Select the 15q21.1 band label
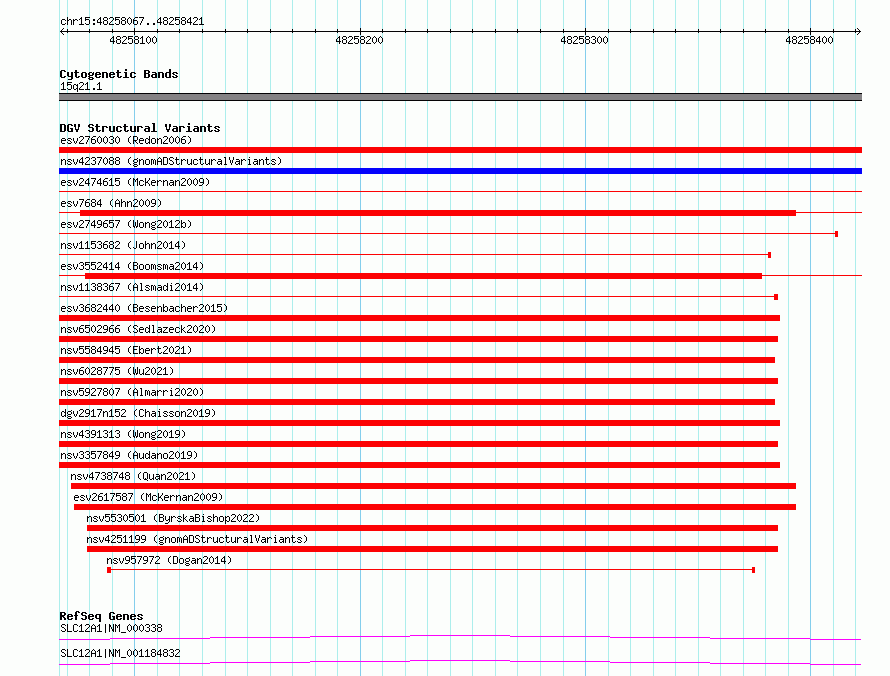 tap(81, 86)
